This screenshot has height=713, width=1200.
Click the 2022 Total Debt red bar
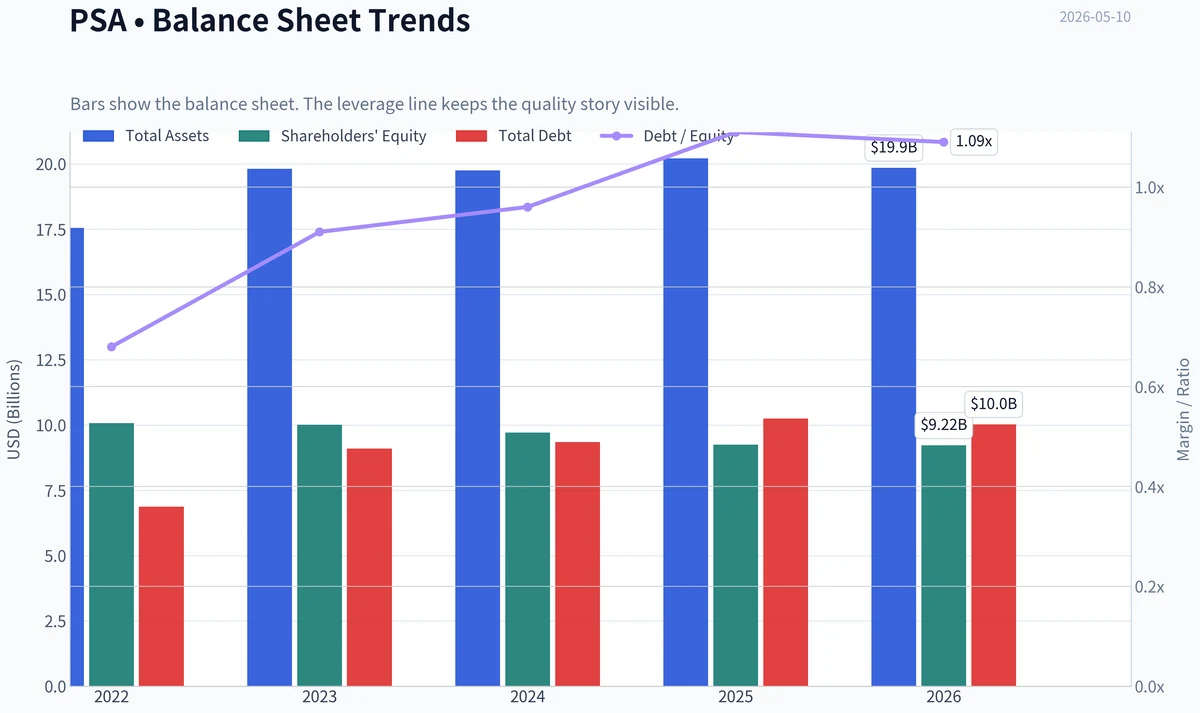[x=161, y=597]
